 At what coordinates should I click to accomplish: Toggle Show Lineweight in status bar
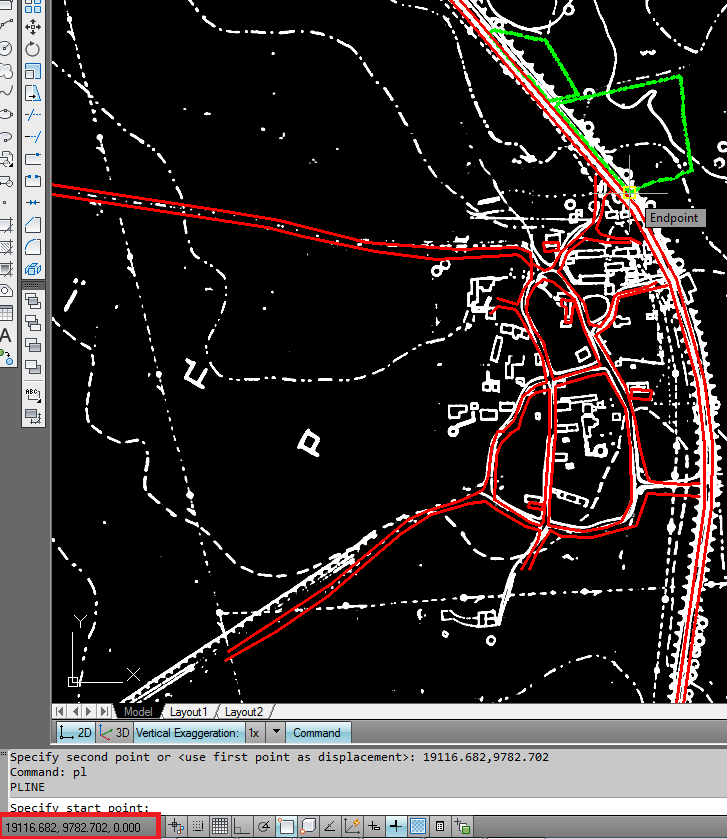tap(397, 827)
